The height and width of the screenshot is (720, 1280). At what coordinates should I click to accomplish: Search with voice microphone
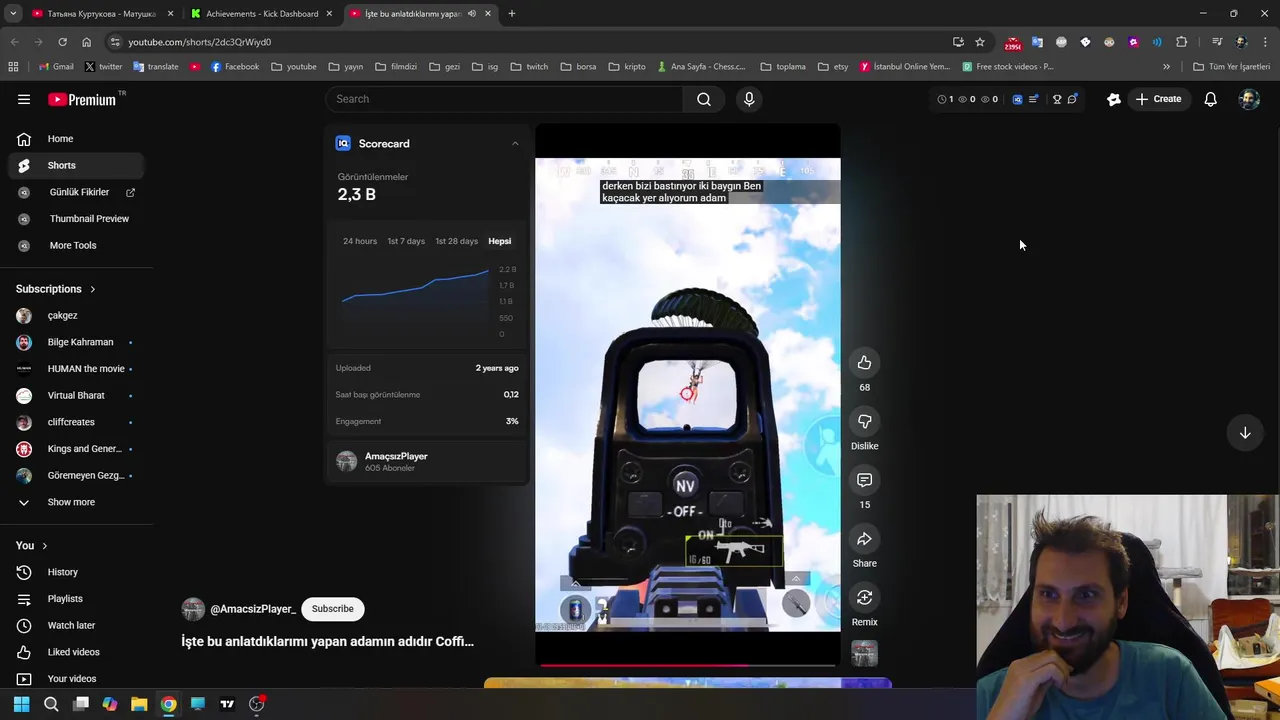point(749,99)
